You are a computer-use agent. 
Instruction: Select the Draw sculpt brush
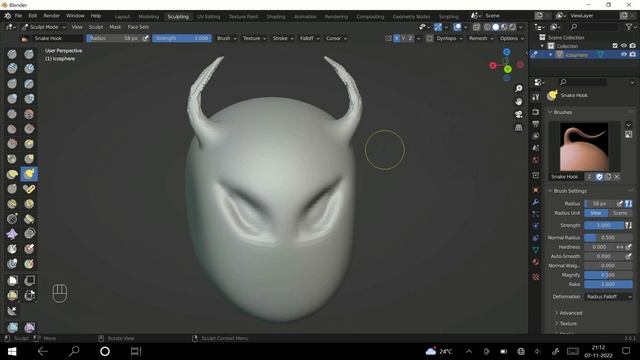pyautogui.click(x=12, y=54)
